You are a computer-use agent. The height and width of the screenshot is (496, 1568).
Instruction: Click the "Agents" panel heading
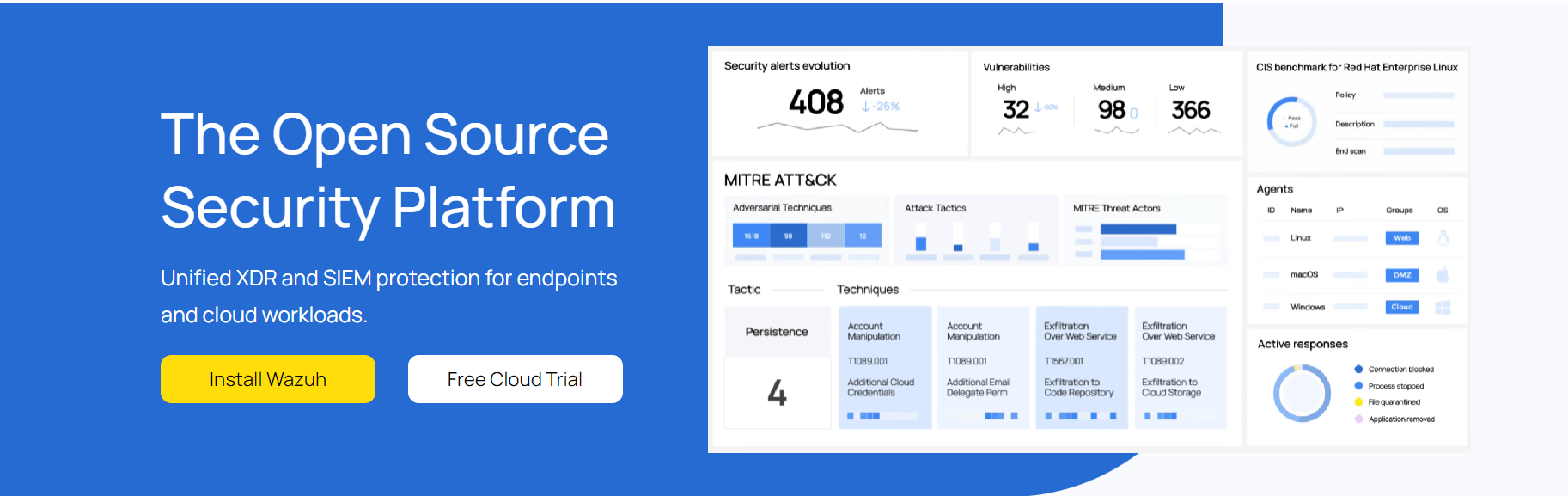pyautogui.click(x=1275, y=189)
